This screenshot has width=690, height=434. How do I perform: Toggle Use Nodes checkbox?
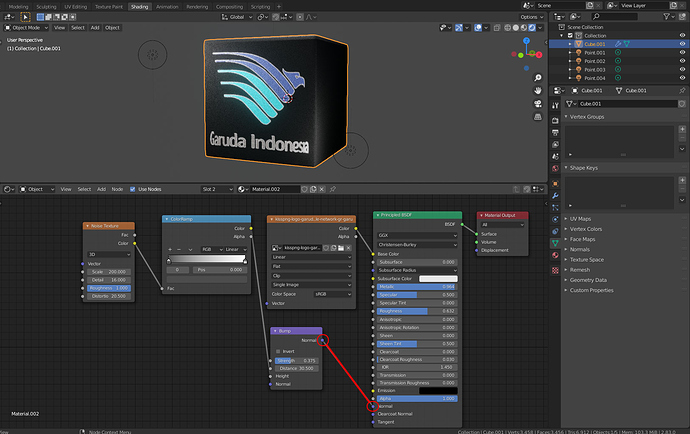pos(132,189)
